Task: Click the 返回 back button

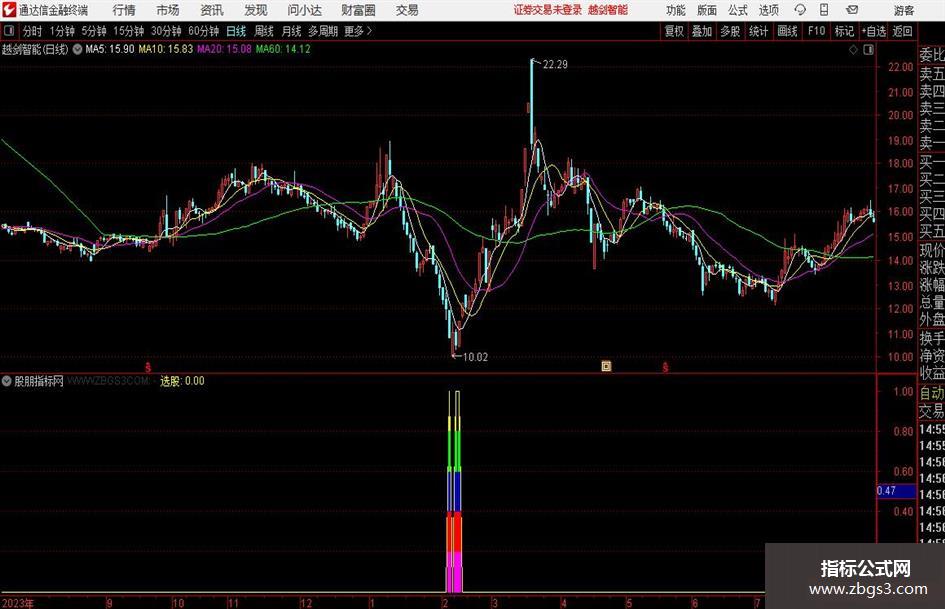Action: point(902,31)
